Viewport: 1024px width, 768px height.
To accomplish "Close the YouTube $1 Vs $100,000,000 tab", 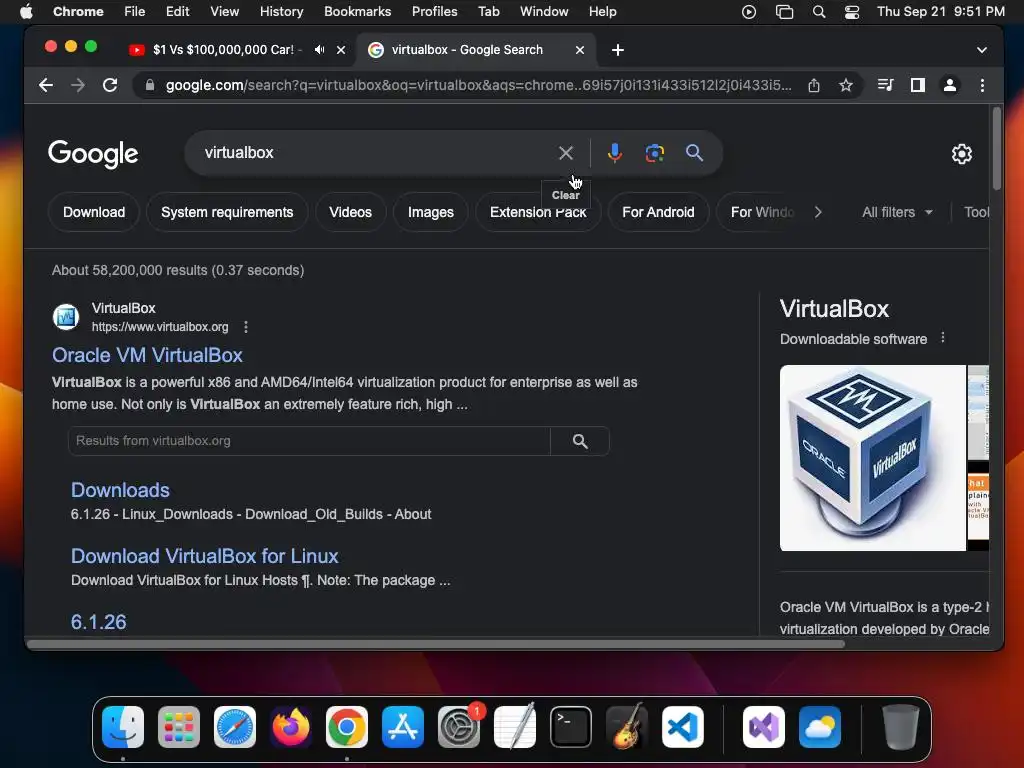I will pos(341,50).
